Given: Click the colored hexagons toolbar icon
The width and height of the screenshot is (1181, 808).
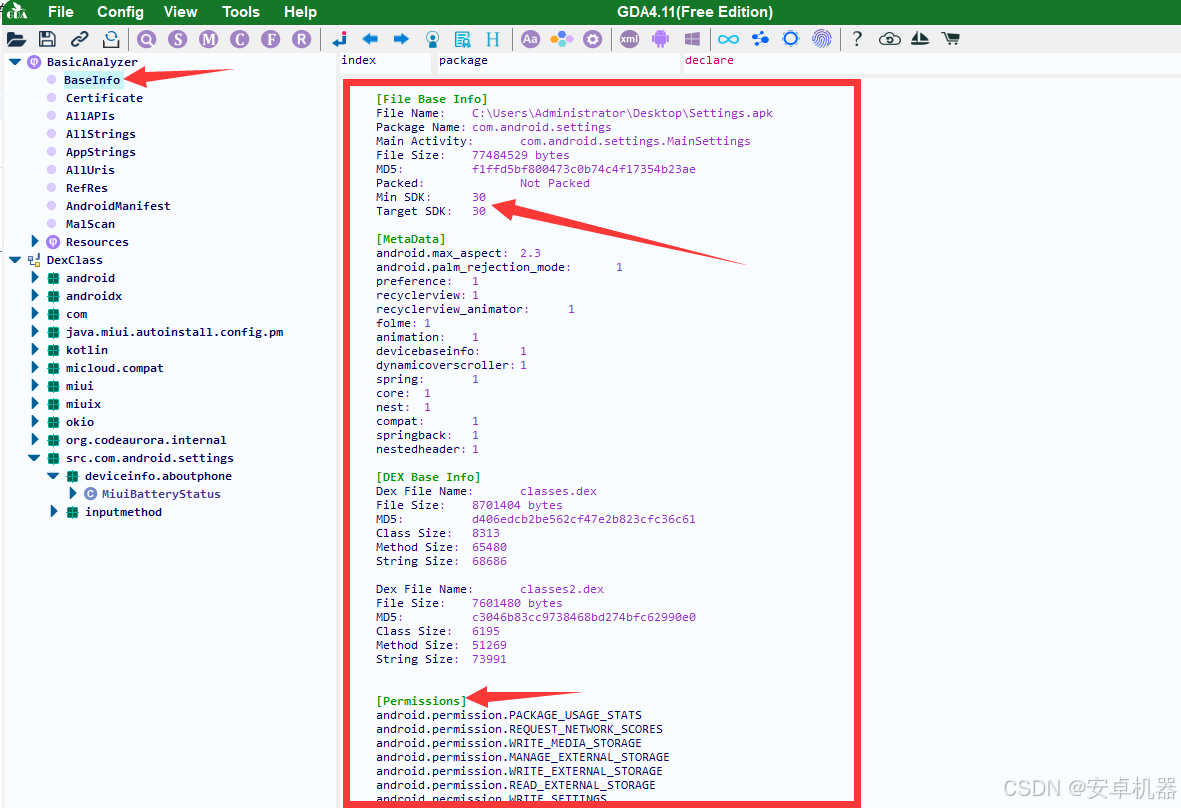Looking at the screenshot, I should point(561,39).
